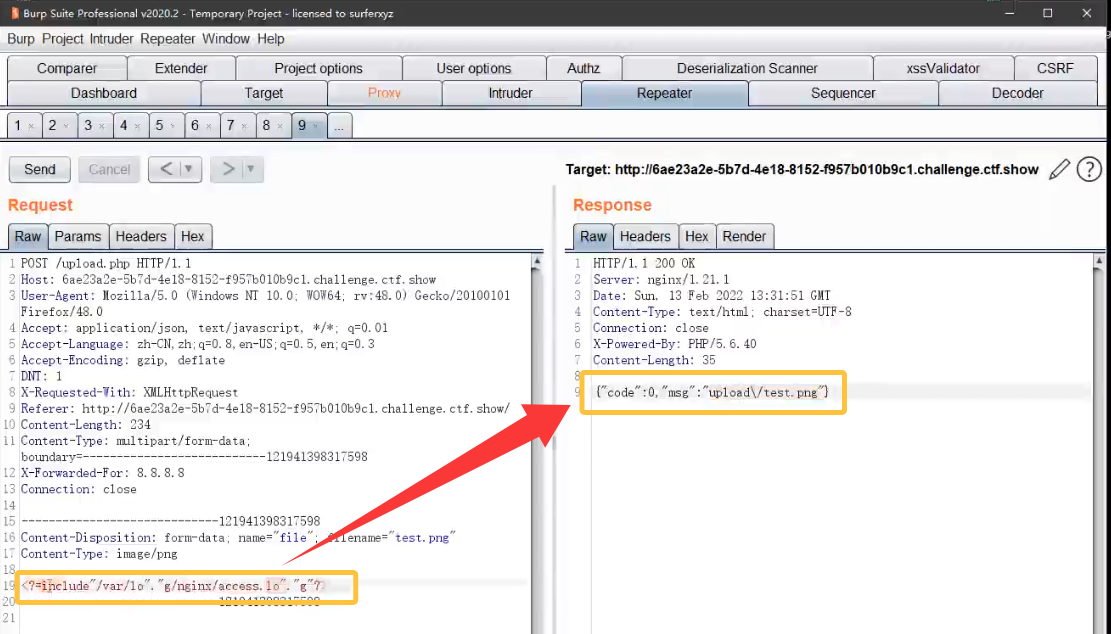Click the request pane scroll up arrow

click(537, 261)
